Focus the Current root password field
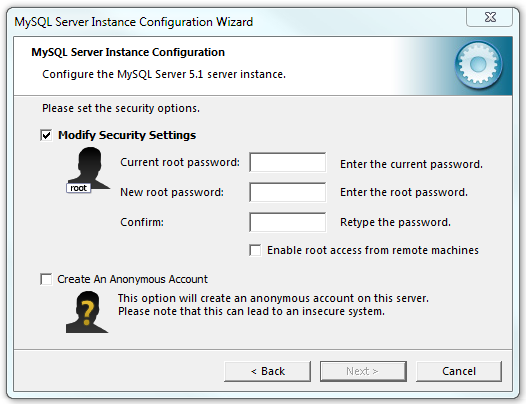The image size is (526, 404). tap(287, 162)
